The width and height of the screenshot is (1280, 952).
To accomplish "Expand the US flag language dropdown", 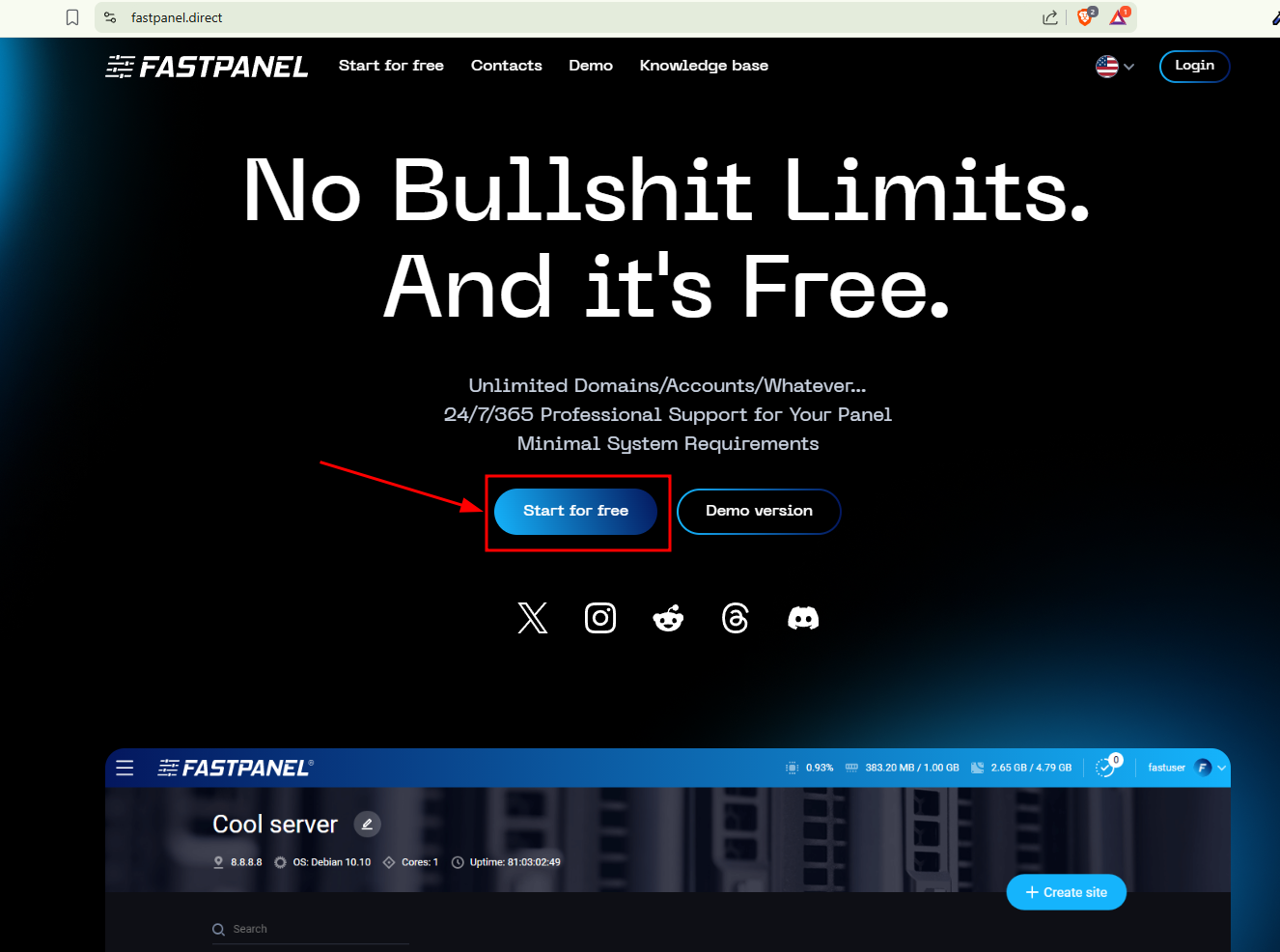I will tap(1115, 67).
